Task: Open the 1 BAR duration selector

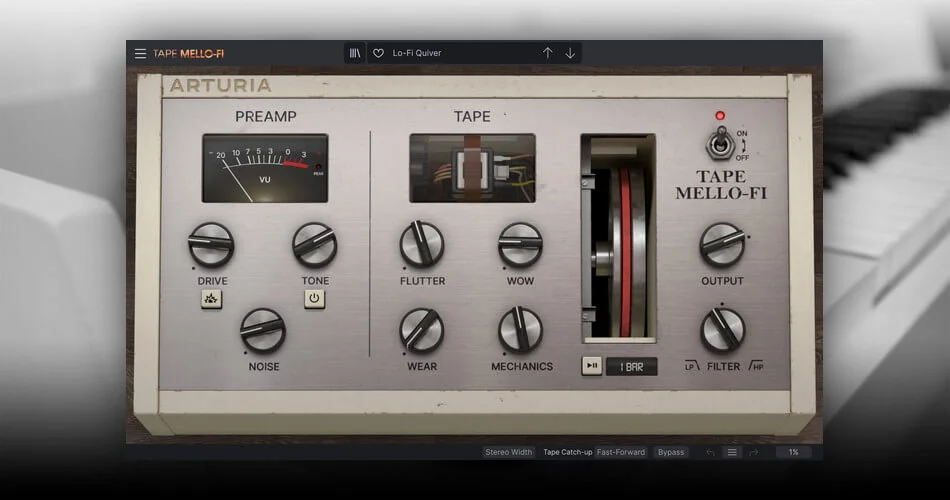Action: (631, 367)
